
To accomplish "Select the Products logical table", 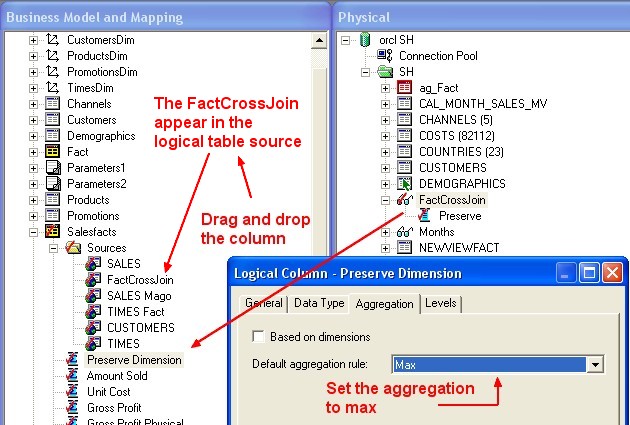I will pos(88,200).
